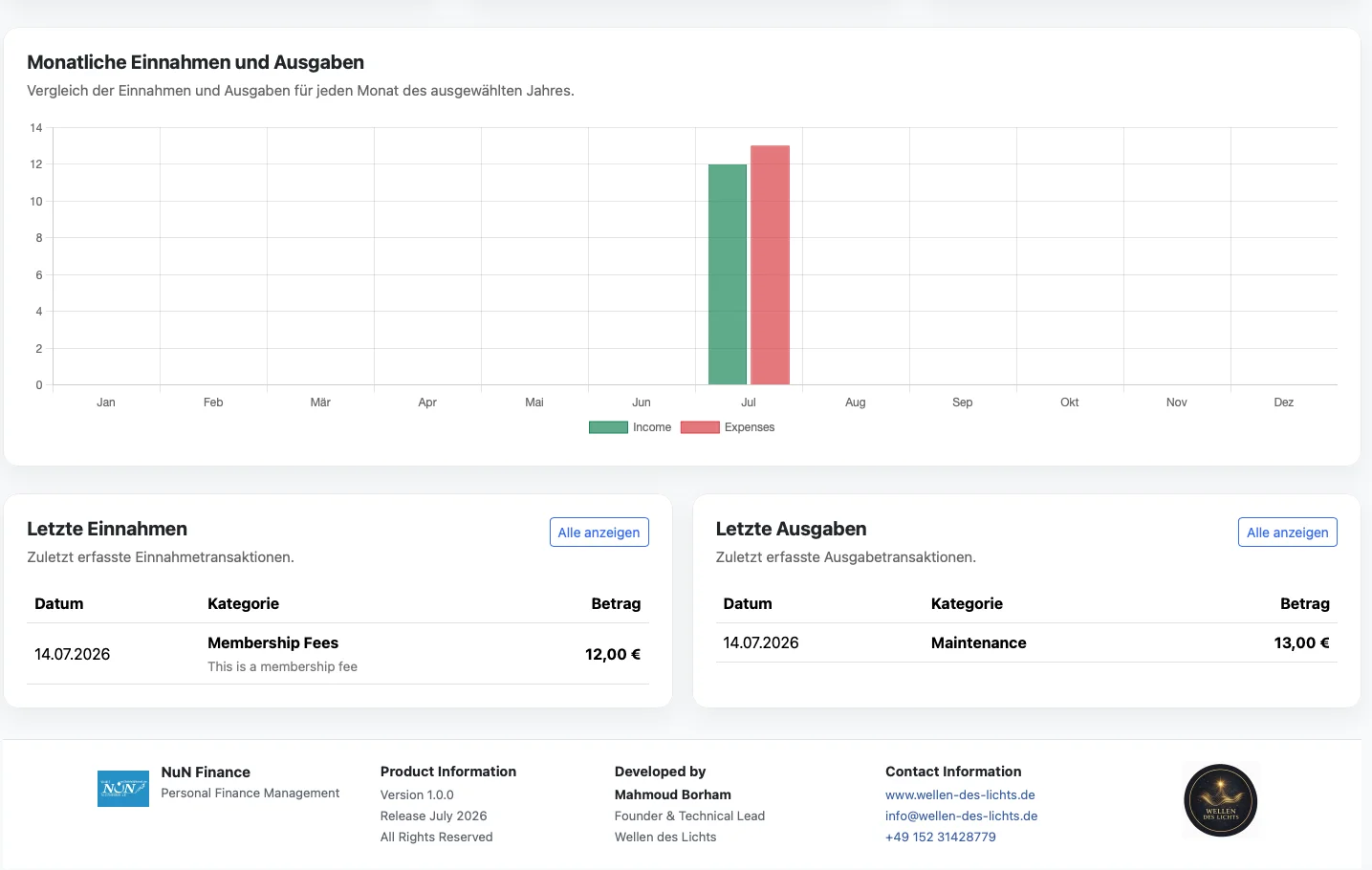Click the 13,00 € expense amount
1372x870 pixels.
click(x=1301, y=642)
